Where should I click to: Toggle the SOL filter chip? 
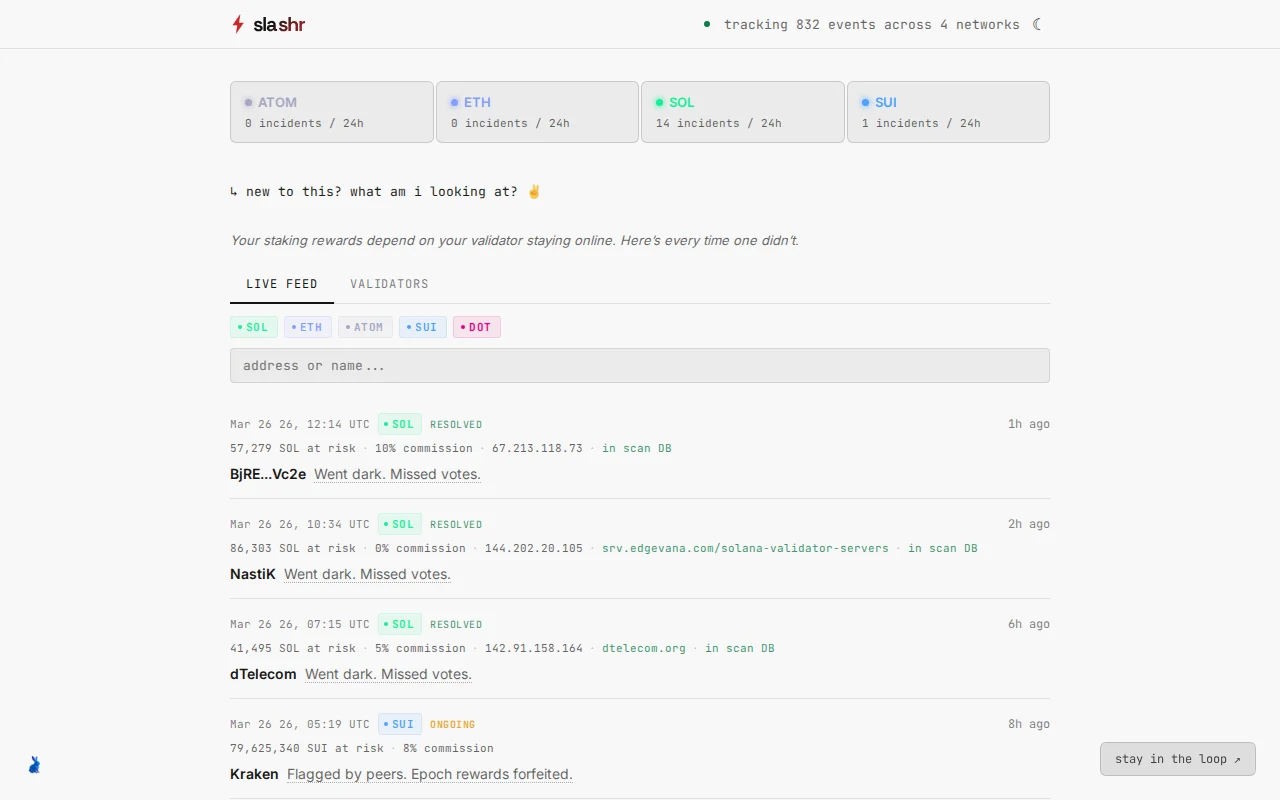[x=254, y=327]
